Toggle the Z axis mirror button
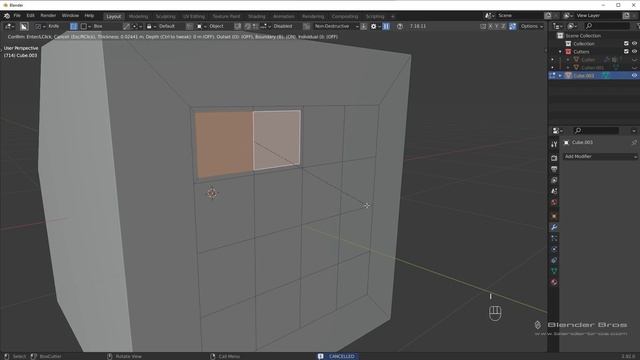Screen dimensions: 640x360 pyautogui.click(x=504, y=26)
